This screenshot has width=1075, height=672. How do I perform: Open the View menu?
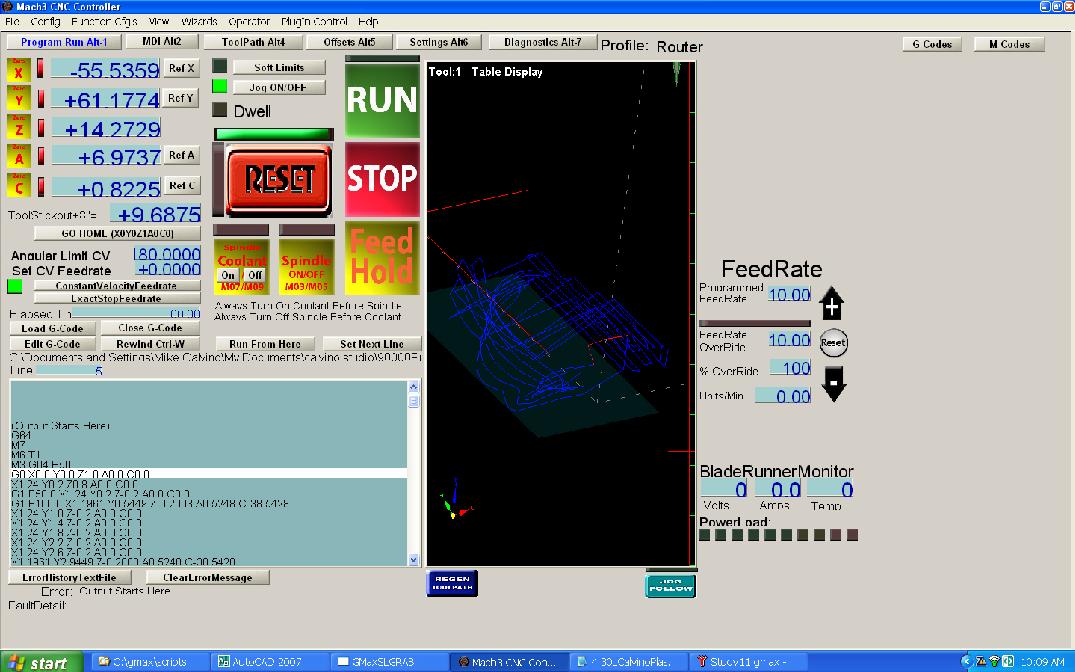(x=159, y=22)
